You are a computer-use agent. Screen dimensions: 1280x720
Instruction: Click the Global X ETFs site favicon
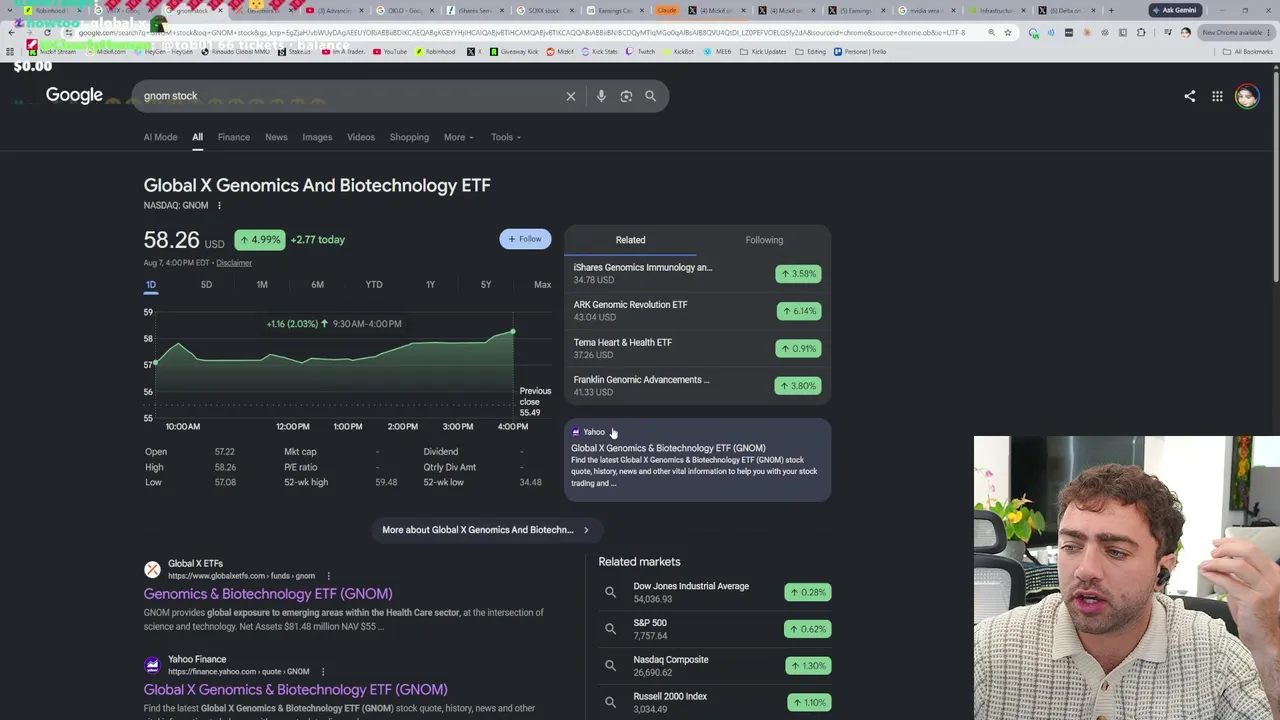[x=152, y=569]
